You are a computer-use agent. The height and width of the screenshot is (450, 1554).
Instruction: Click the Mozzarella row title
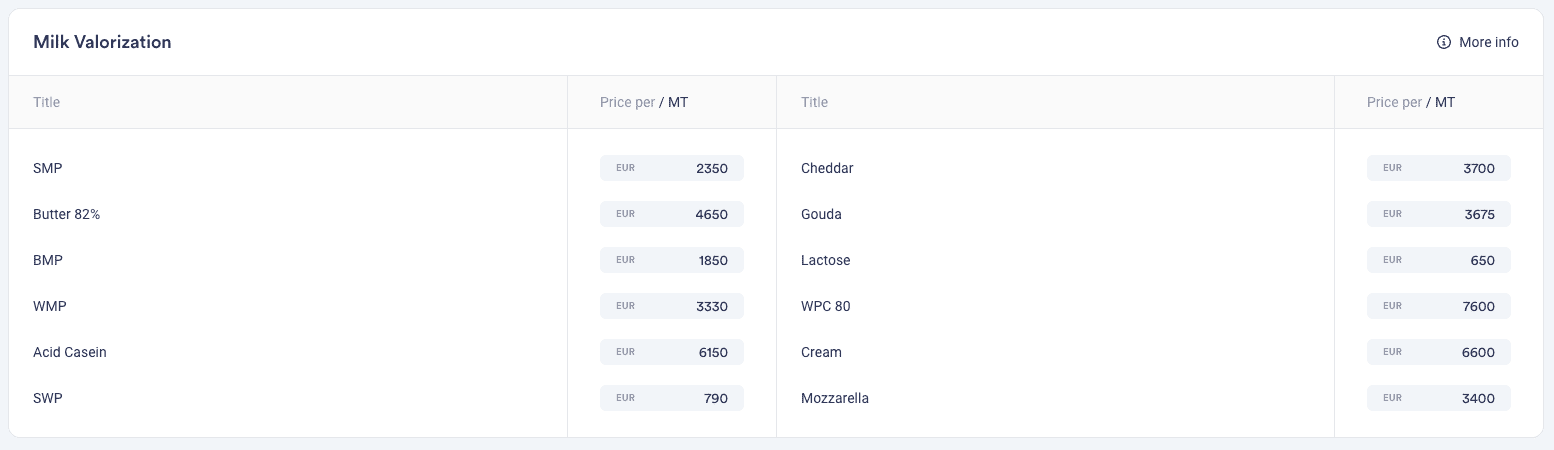[x=835, y=398]
